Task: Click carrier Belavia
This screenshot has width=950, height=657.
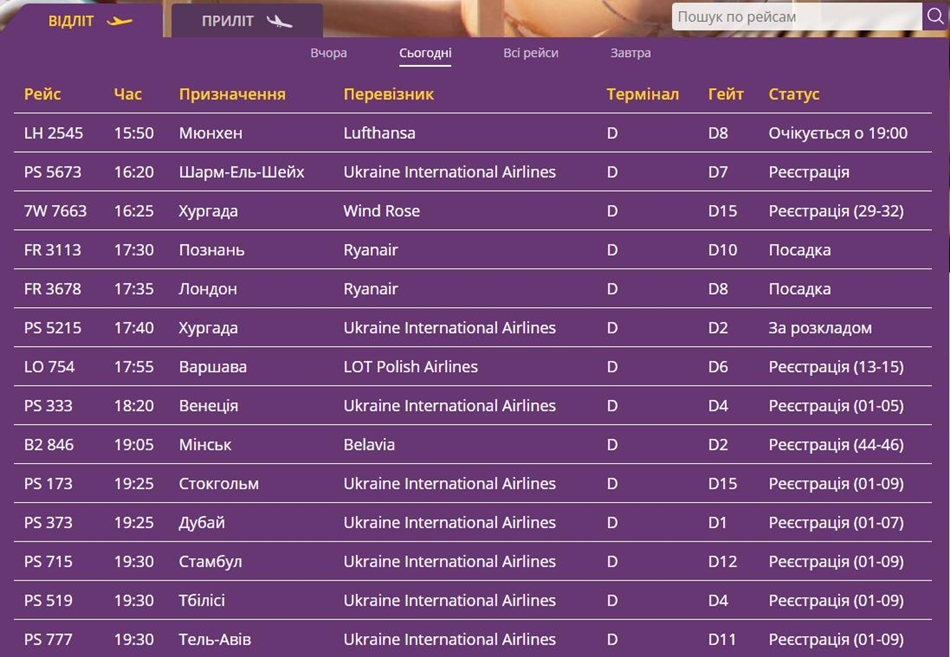Action: (x=369, y=445)
